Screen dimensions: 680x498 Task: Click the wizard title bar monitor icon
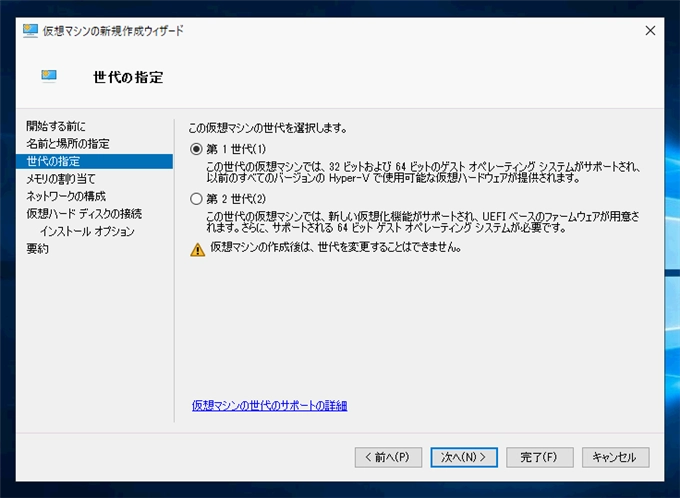pyautogui.click(x=30, y=31)
